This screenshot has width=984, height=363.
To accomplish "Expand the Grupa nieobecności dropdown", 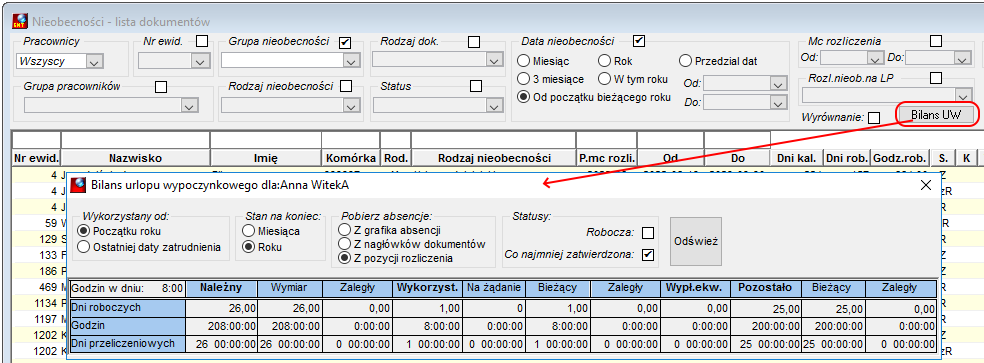I will [x=350, y=61].
